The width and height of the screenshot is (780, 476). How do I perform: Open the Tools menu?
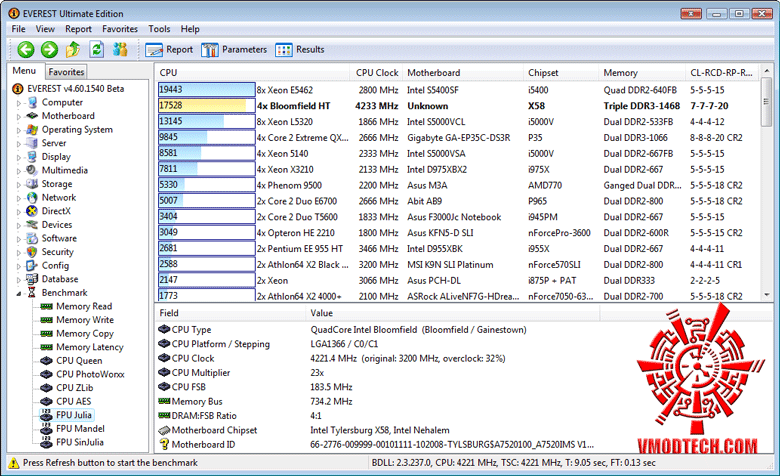click(159, 29)
